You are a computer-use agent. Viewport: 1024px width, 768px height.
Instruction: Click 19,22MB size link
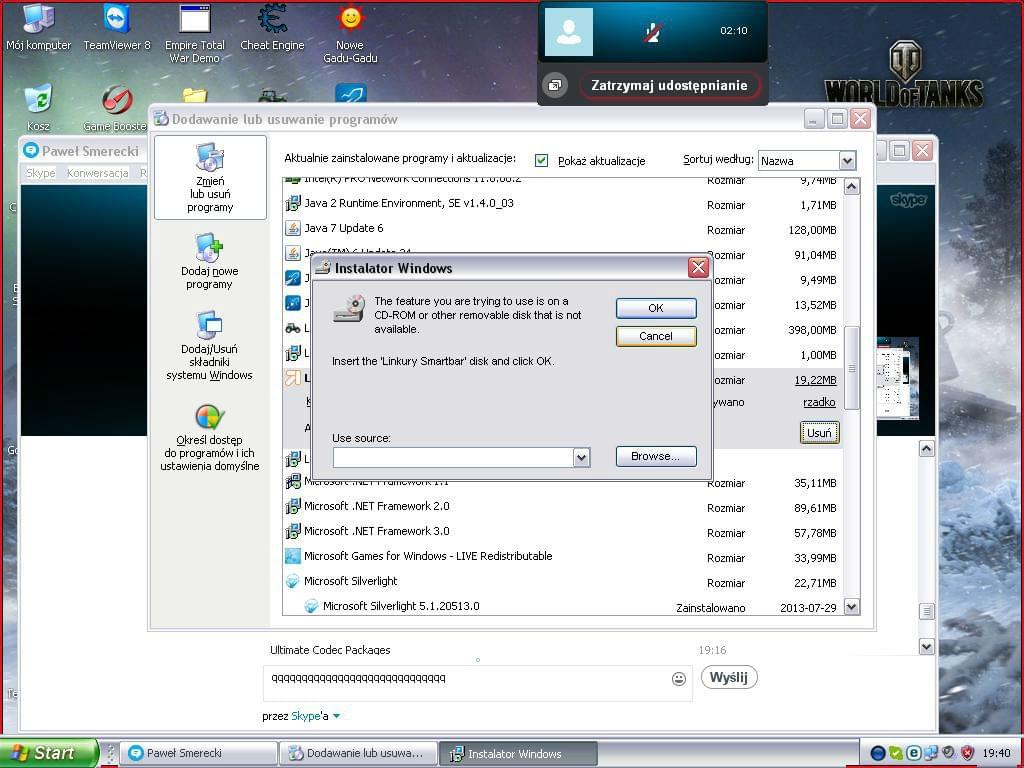[815, 380]
